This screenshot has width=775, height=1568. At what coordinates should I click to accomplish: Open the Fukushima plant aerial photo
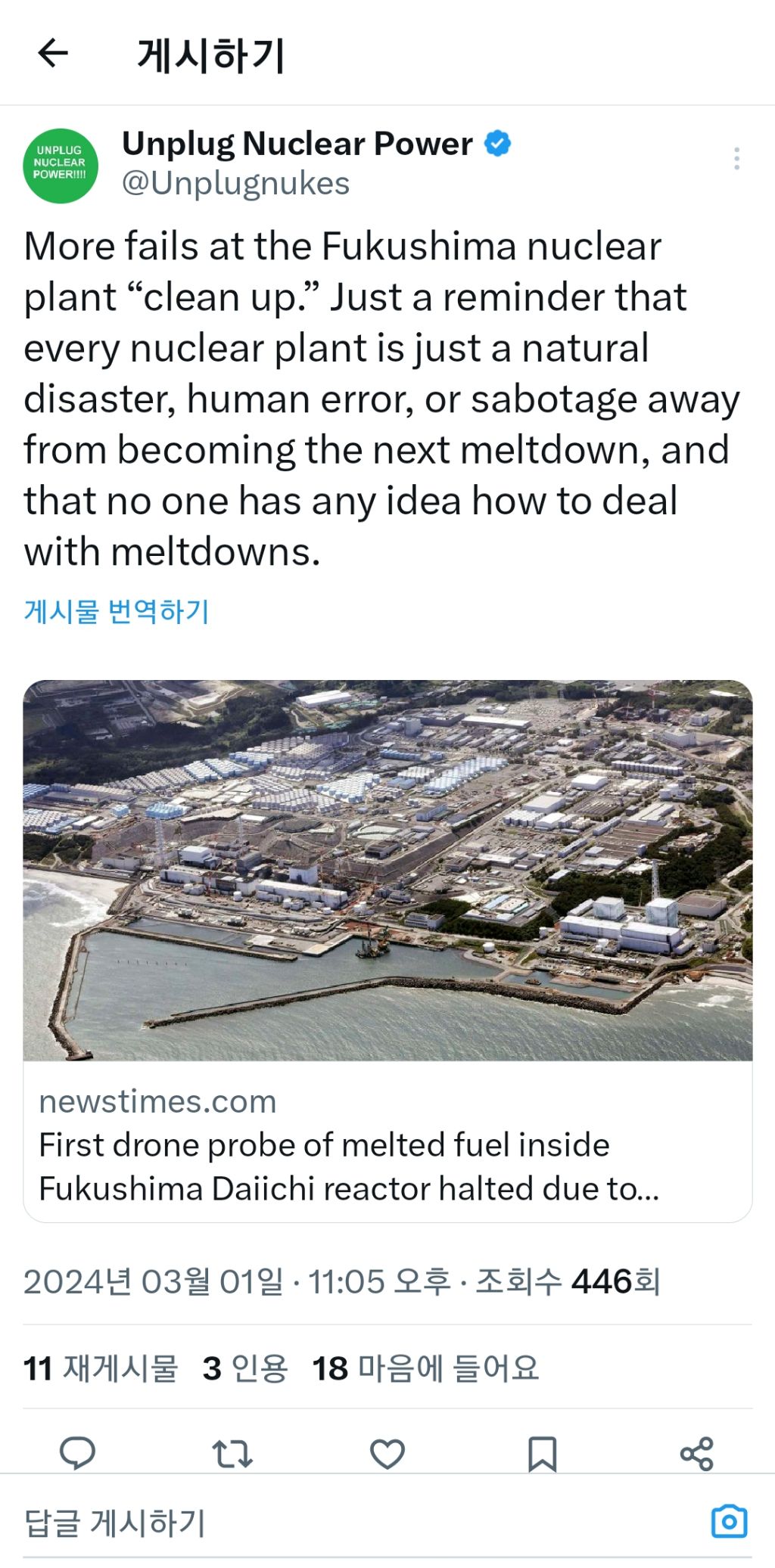387,870
